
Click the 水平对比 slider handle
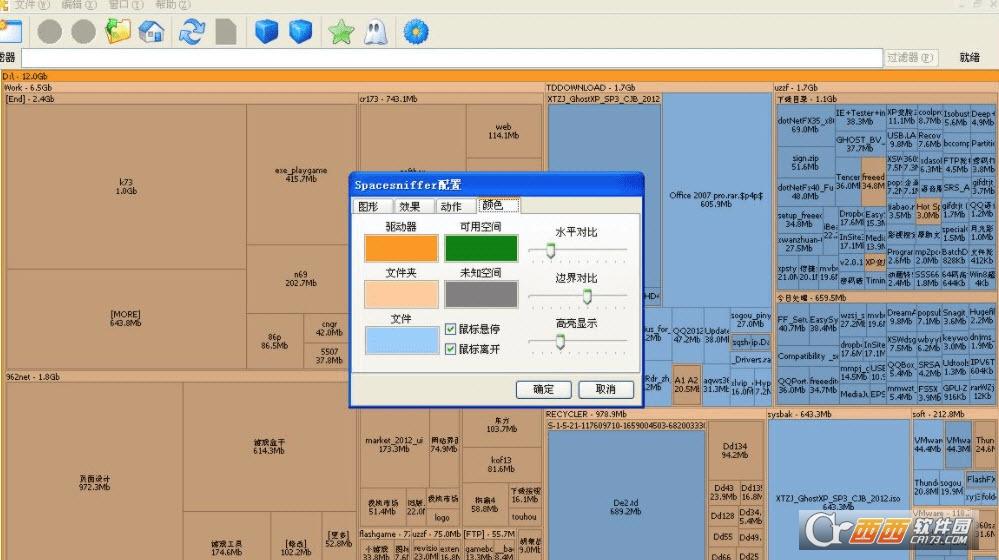(550, 251)
